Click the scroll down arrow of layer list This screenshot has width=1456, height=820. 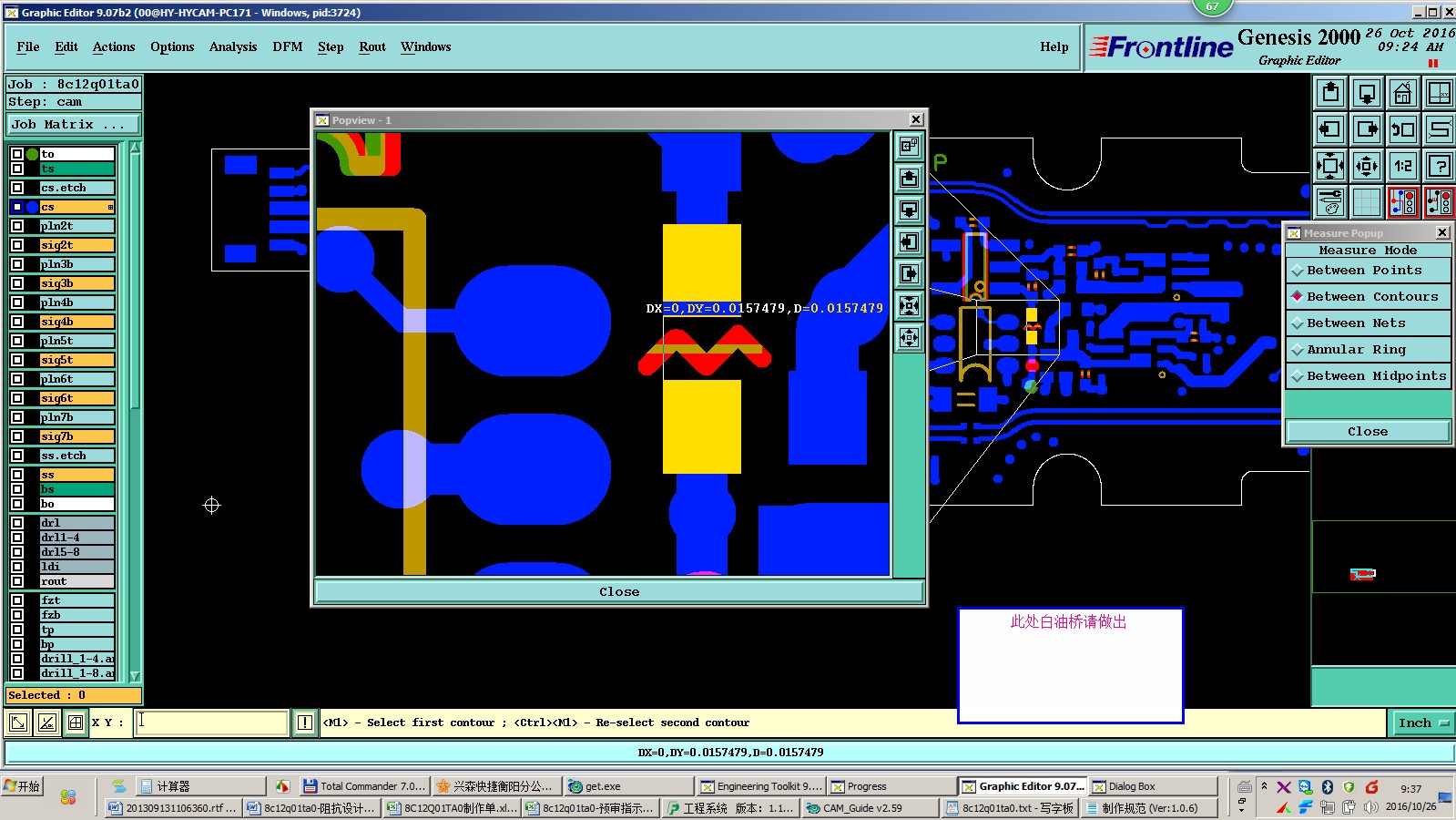[135, 676]
